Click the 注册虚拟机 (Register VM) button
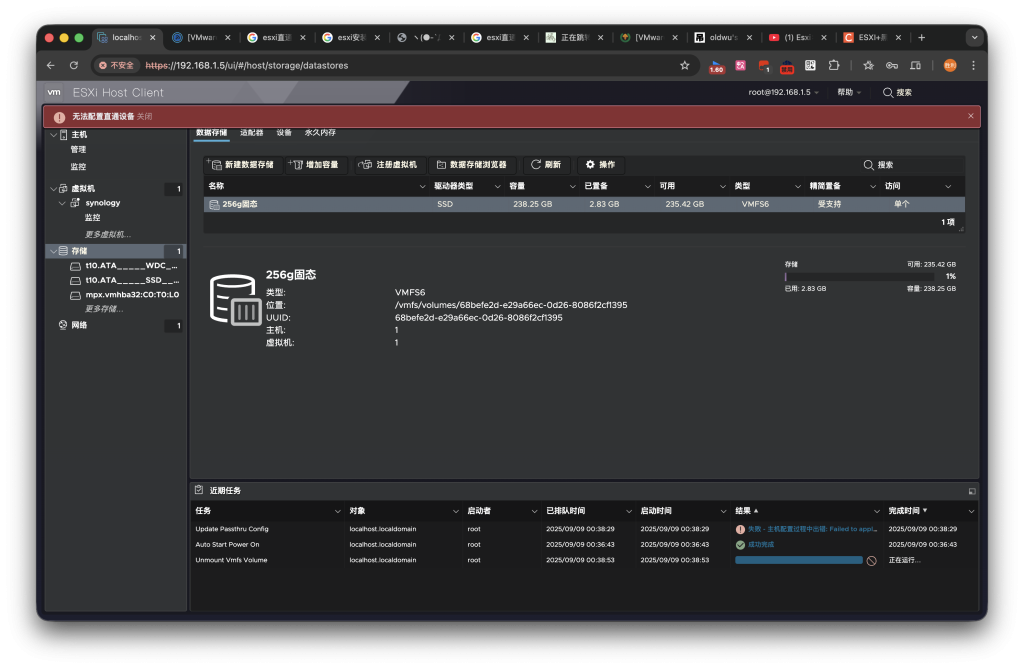 click(389, 165)
